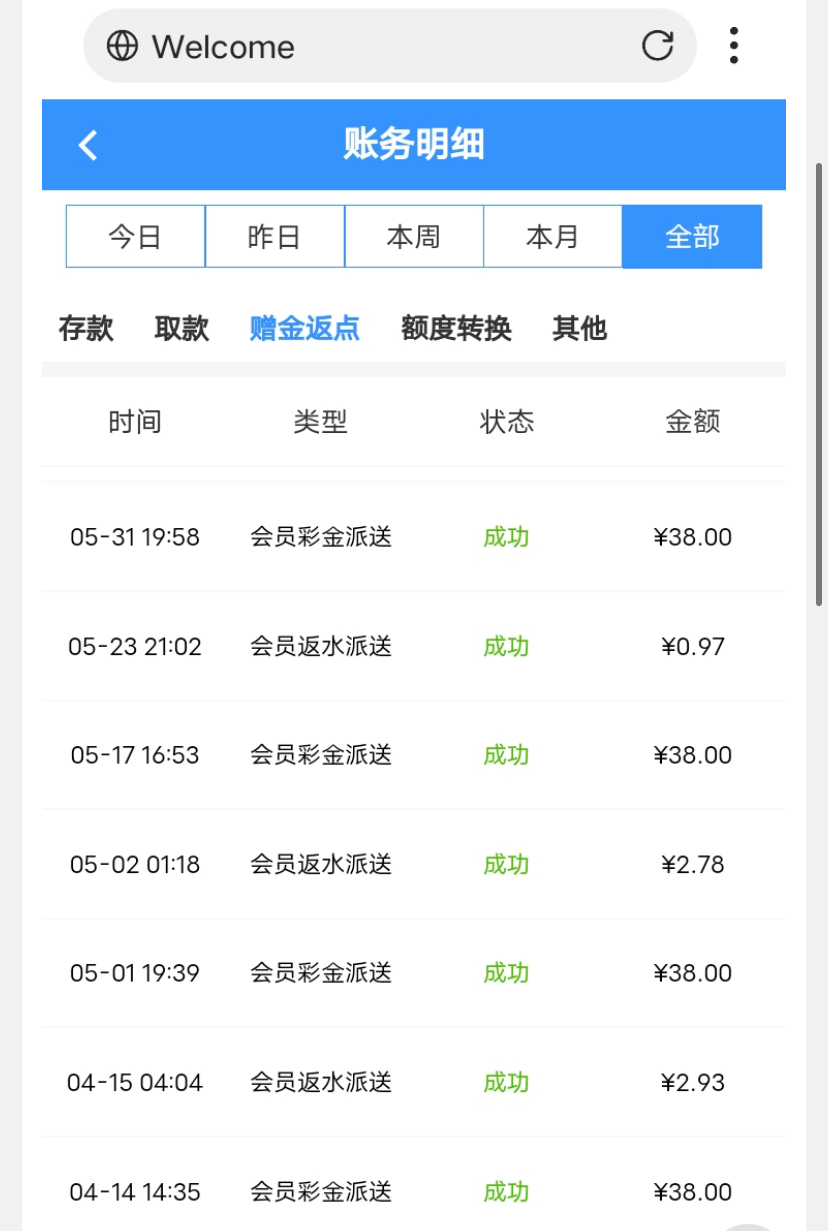Open the 赠金返点 tab
This screenshot has height=1231, width=828.
305,328
